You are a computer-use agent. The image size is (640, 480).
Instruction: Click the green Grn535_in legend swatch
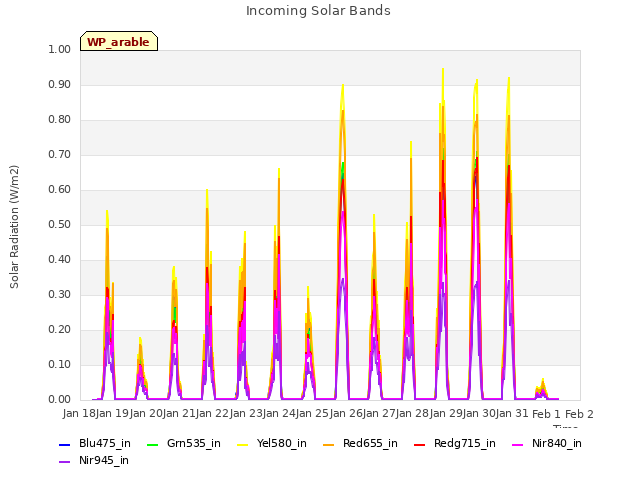coord(152,444)
